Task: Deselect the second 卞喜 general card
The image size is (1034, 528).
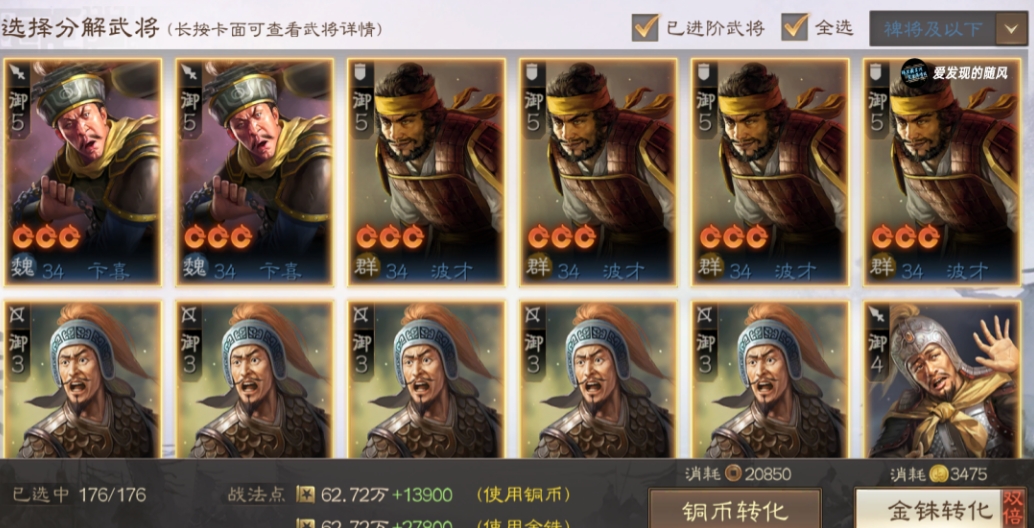Action: click(255, 173)
